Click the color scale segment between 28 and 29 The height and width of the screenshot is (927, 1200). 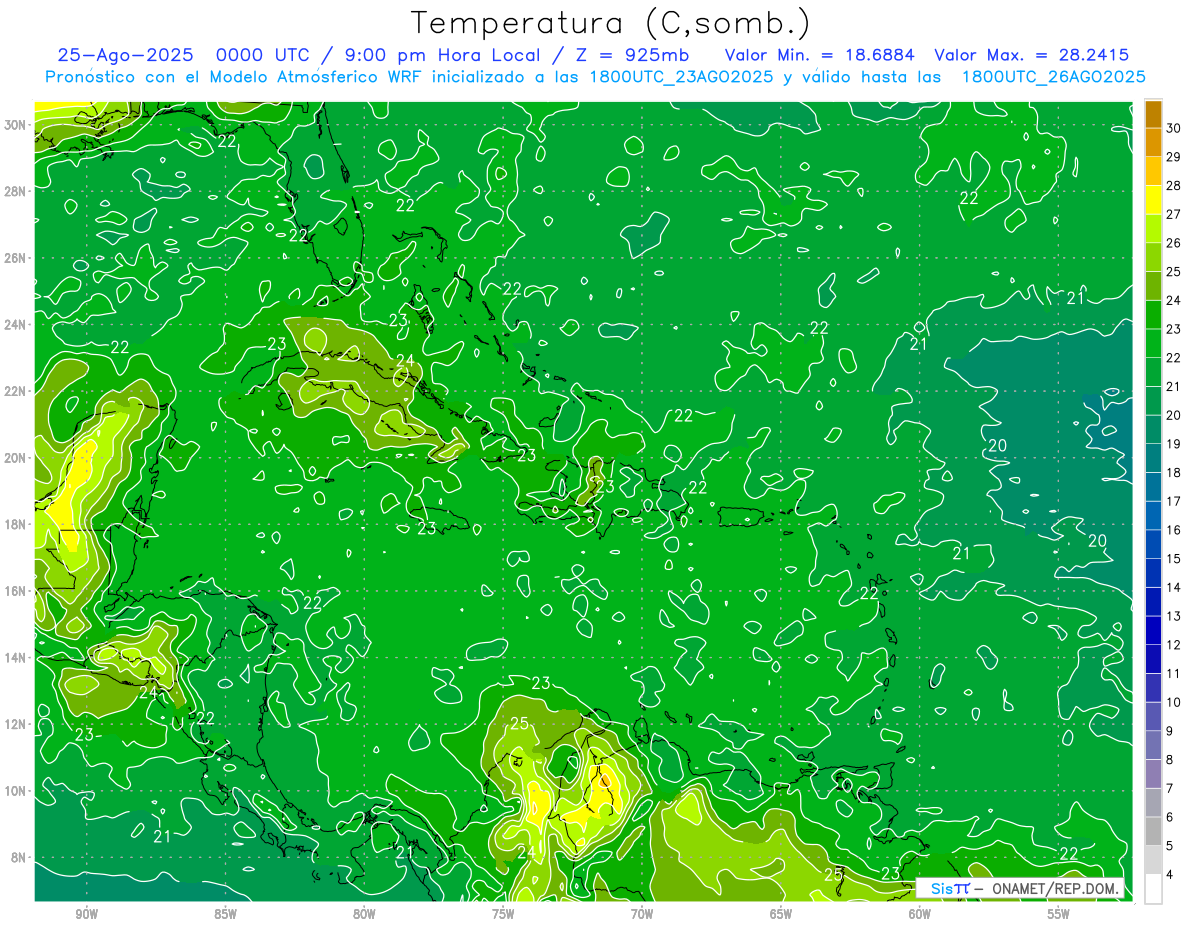pos(1153,172)
